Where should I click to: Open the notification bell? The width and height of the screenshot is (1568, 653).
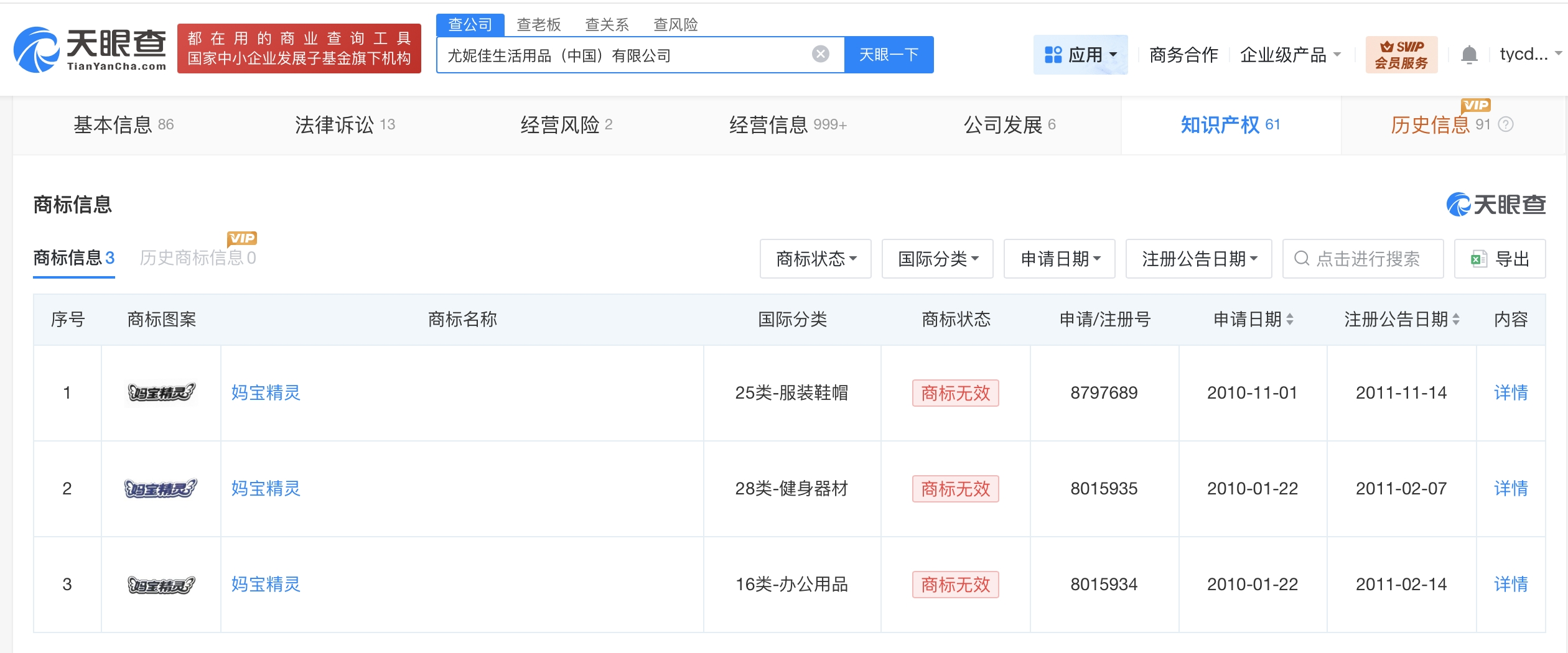tap(1468, 55)
